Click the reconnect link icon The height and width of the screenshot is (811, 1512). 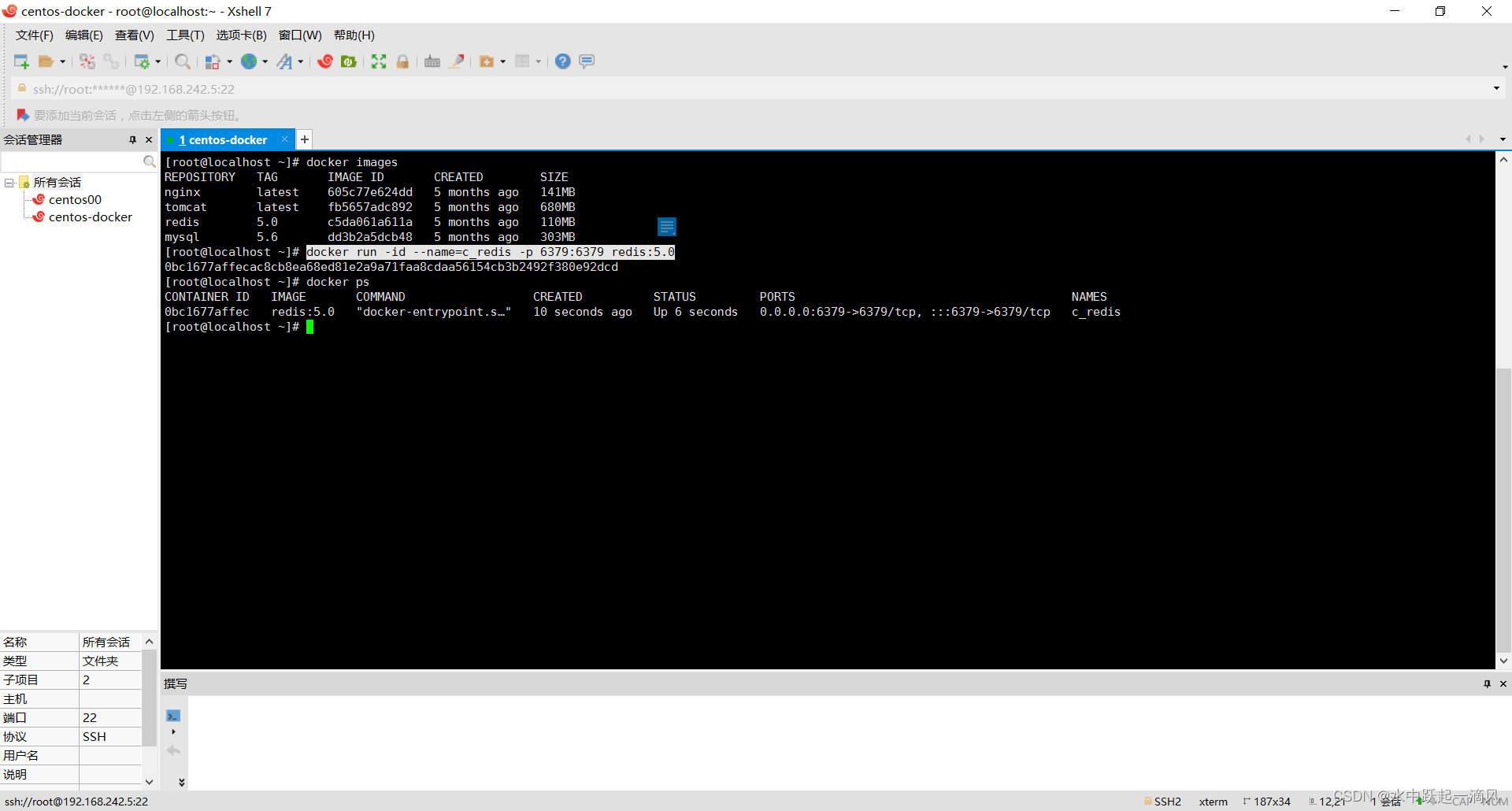(x=111, y=61)
